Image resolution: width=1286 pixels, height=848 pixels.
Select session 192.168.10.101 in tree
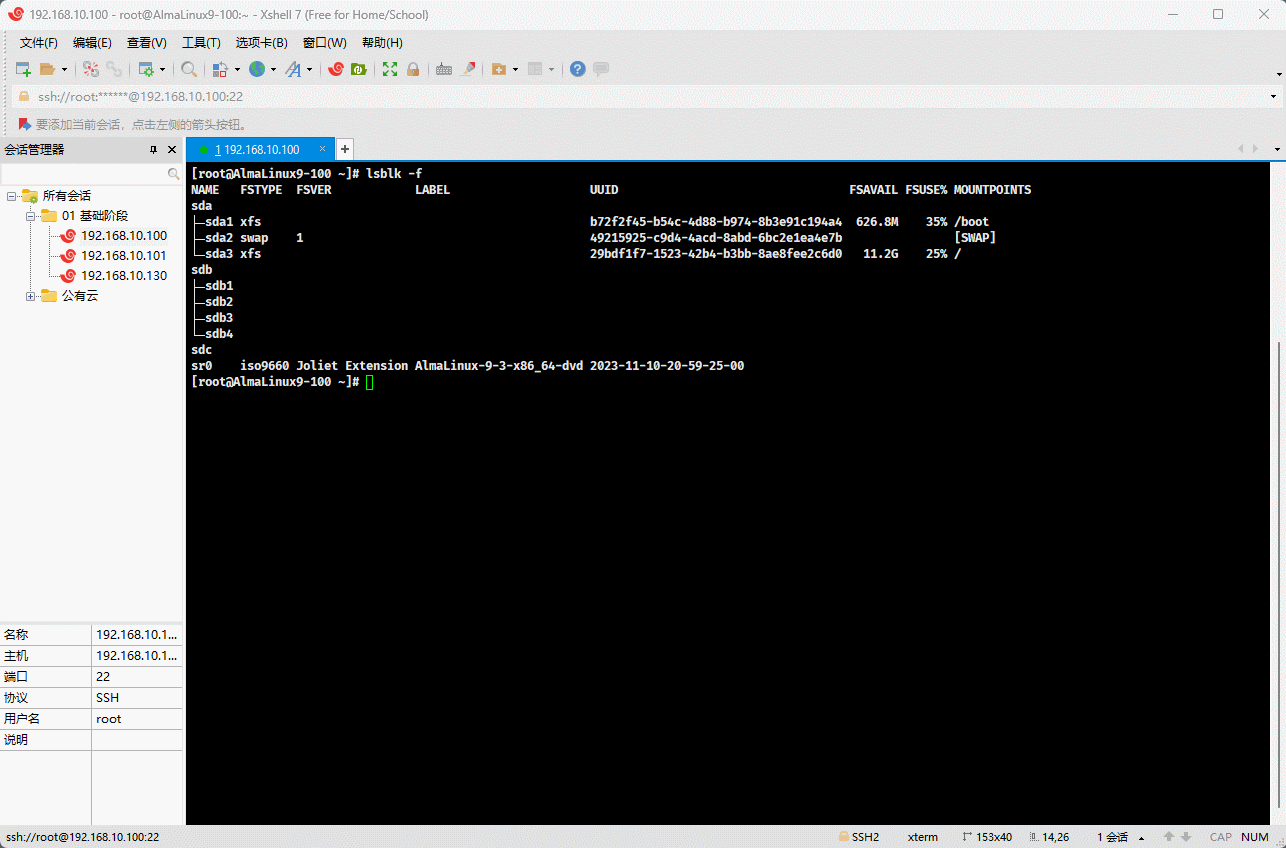coord(123,256)
